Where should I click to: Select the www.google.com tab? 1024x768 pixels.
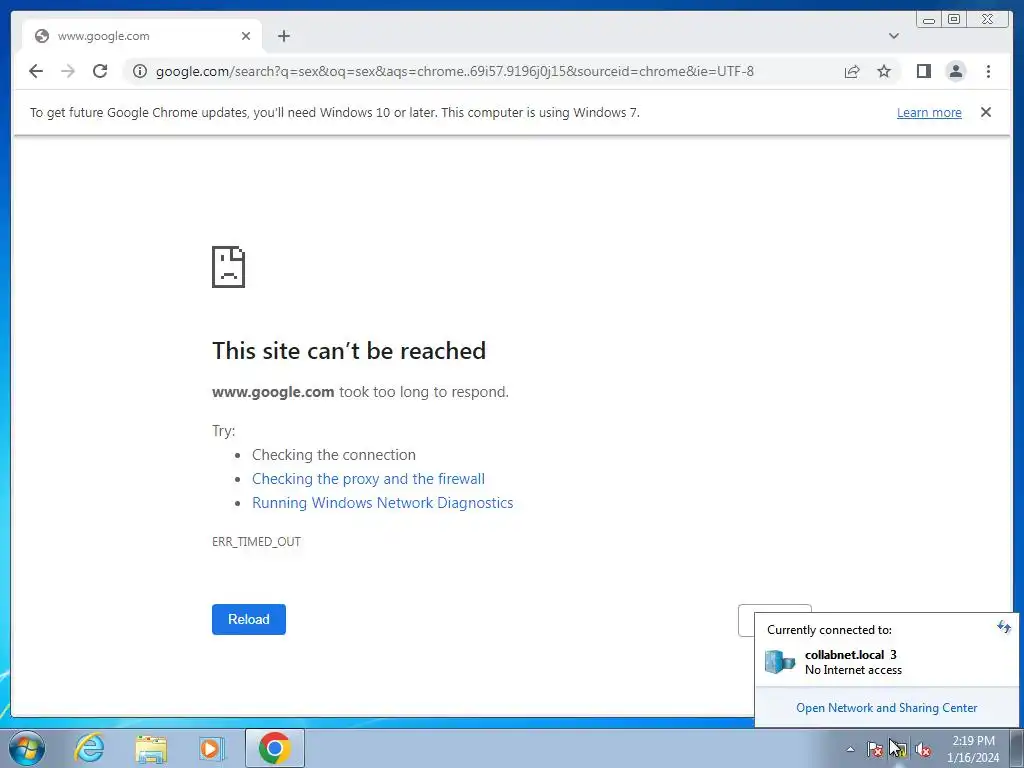[x=142, y=36]
